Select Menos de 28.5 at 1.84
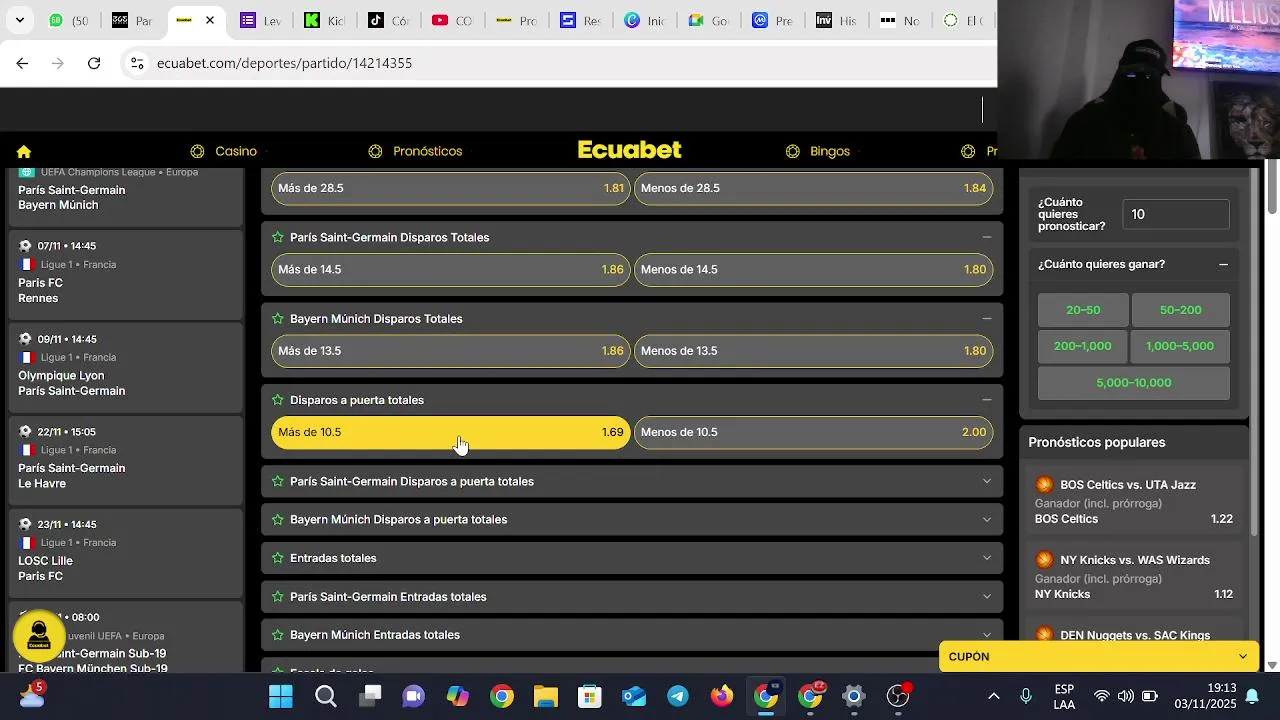Screen dimensions: 1280x720 point(814,188)
